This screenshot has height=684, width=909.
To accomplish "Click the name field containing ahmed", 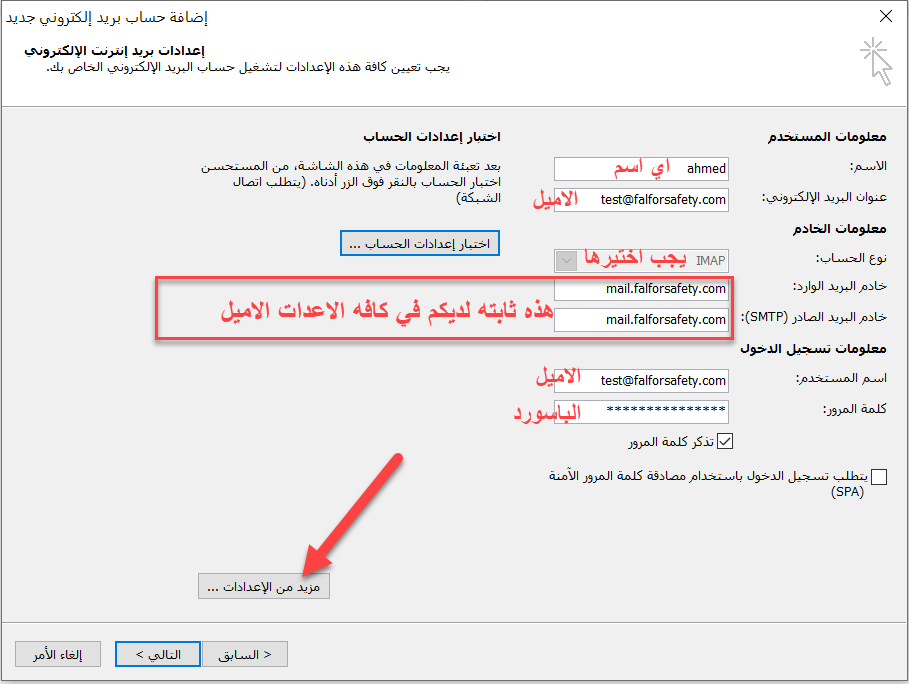I will tap(641, 169).
